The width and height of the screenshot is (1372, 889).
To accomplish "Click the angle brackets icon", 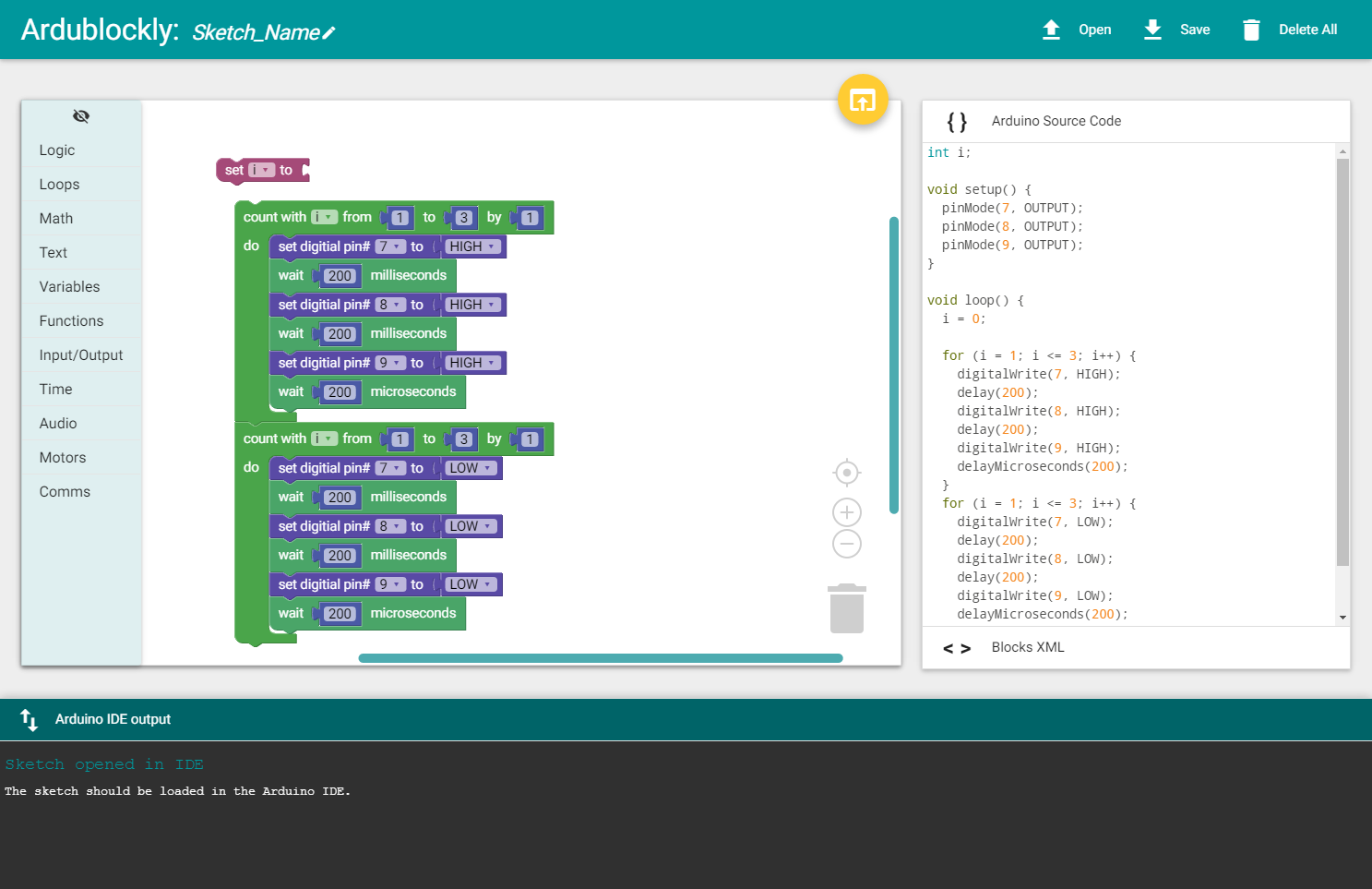I will tap(957, 648).
